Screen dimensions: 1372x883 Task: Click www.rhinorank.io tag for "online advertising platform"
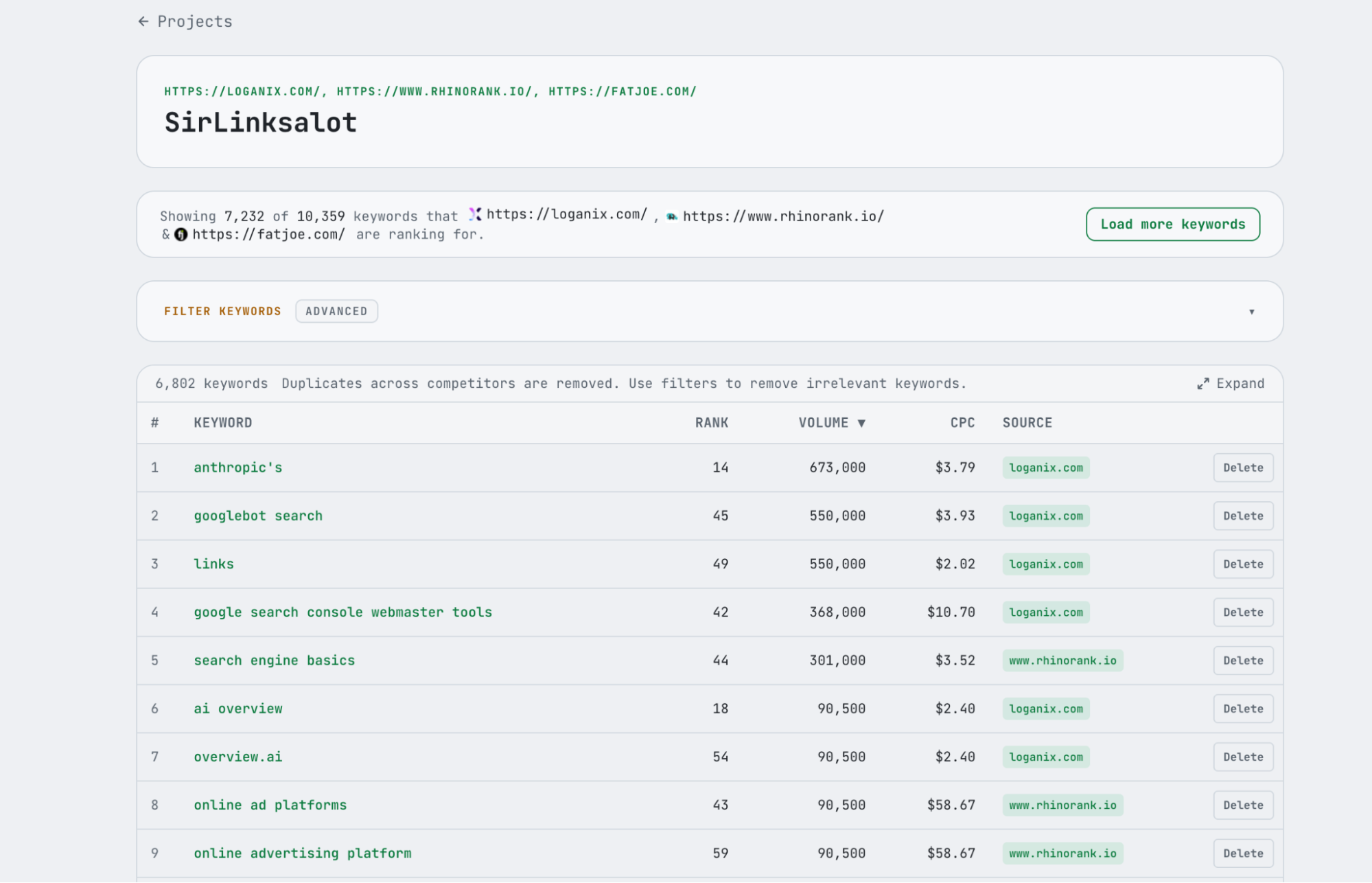pyautogui.click(x=1062, y=853)
